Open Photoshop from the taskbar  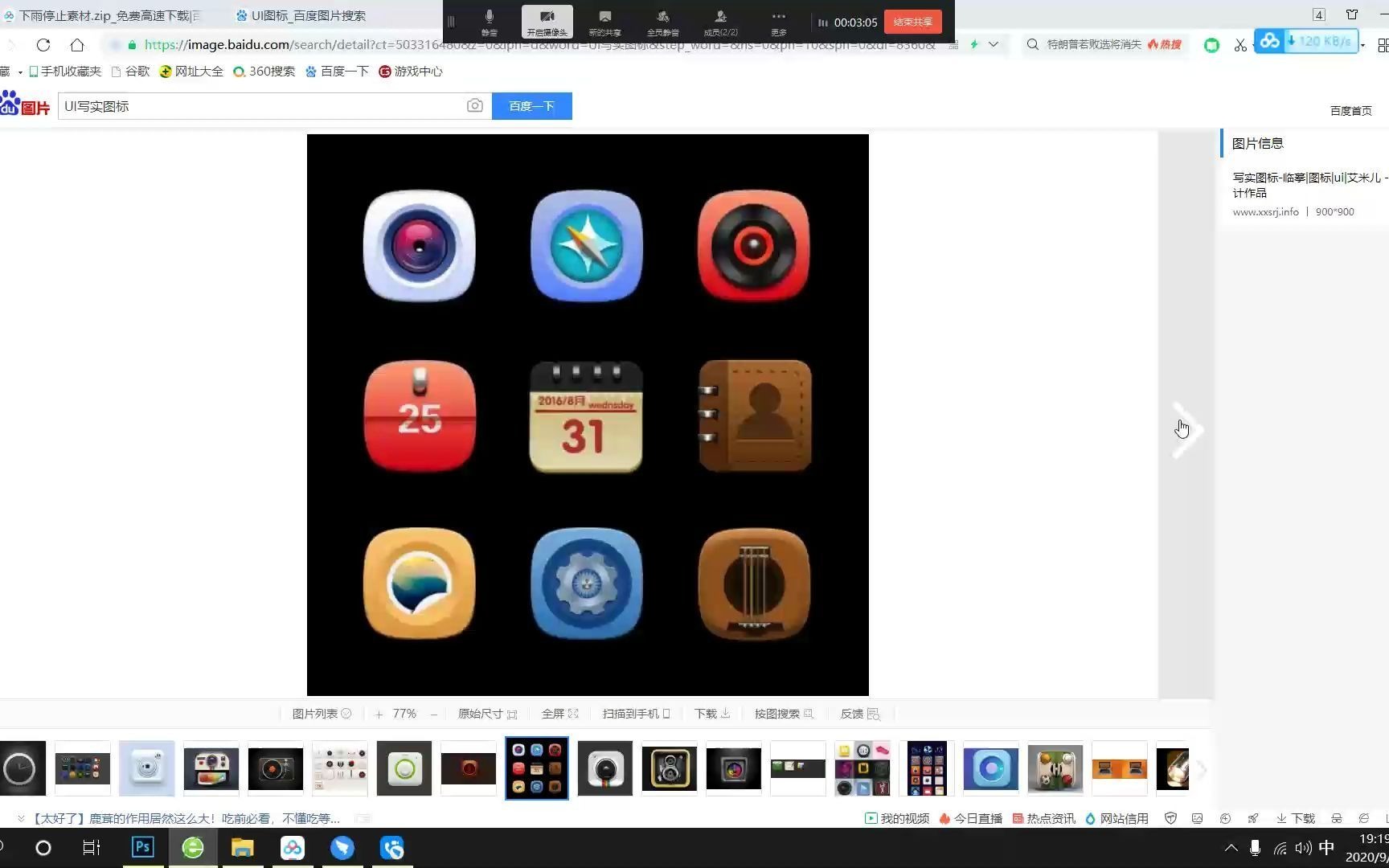click(142, 847)
